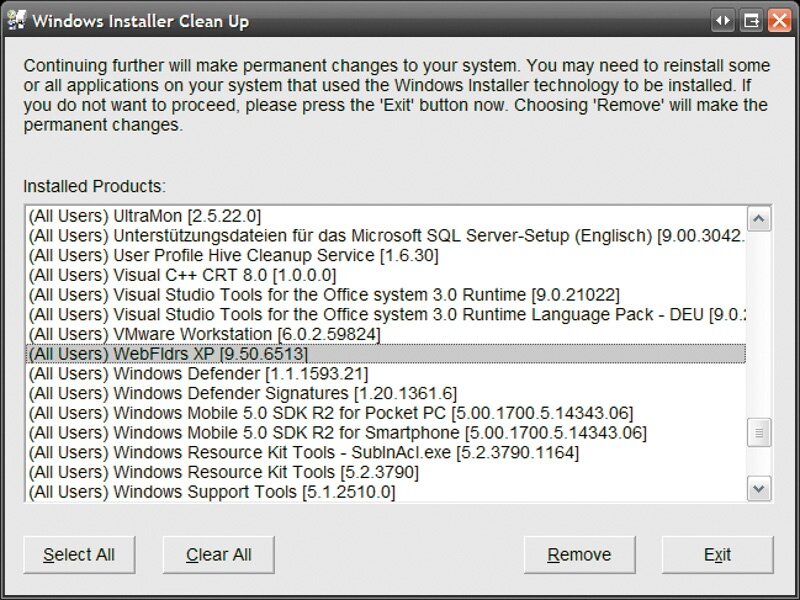Click the list's scrollbar thumb

point(760,433)
